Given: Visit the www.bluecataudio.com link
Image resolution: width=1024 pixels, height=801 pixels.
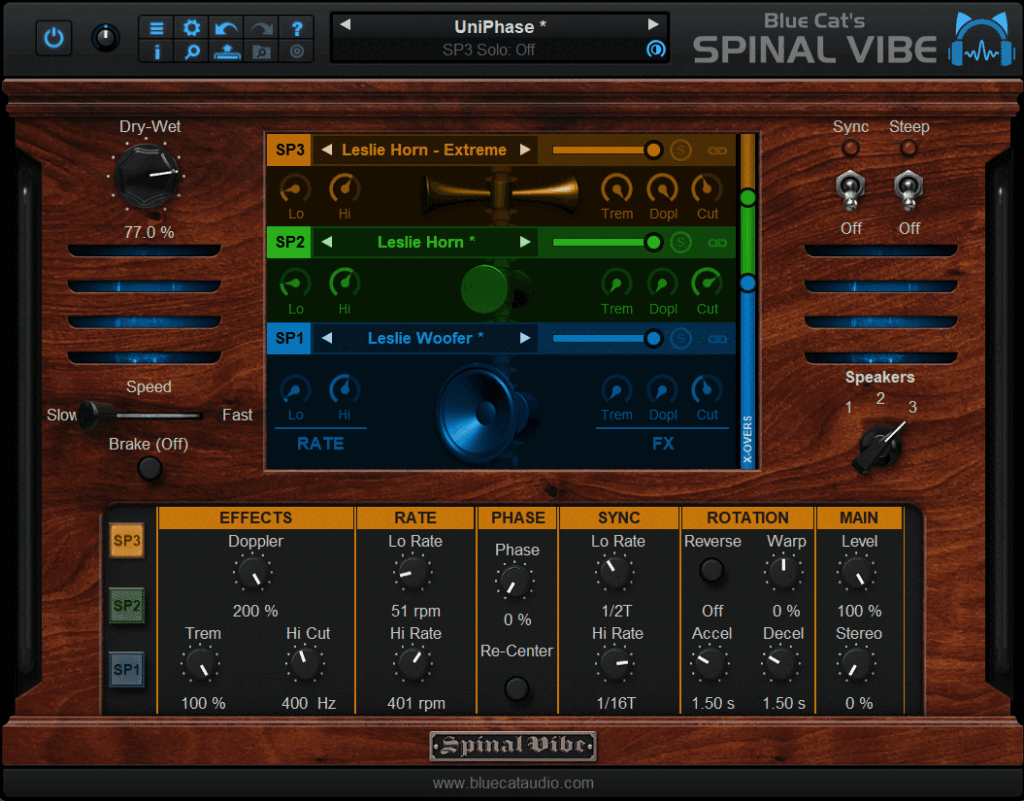Looking at the screenshot, I should pyautogui.click(x=512, y=783).
